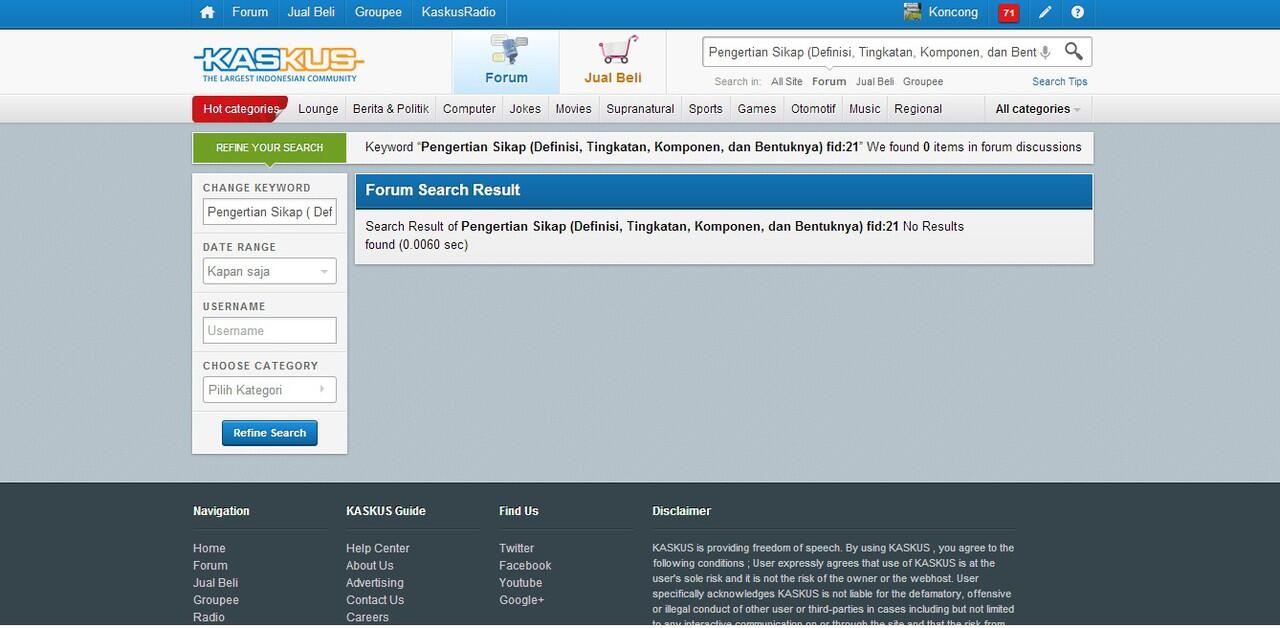Open Facebook link under Find Us
The width and height of the screenshot is (1280, 628).
[525, 565]
